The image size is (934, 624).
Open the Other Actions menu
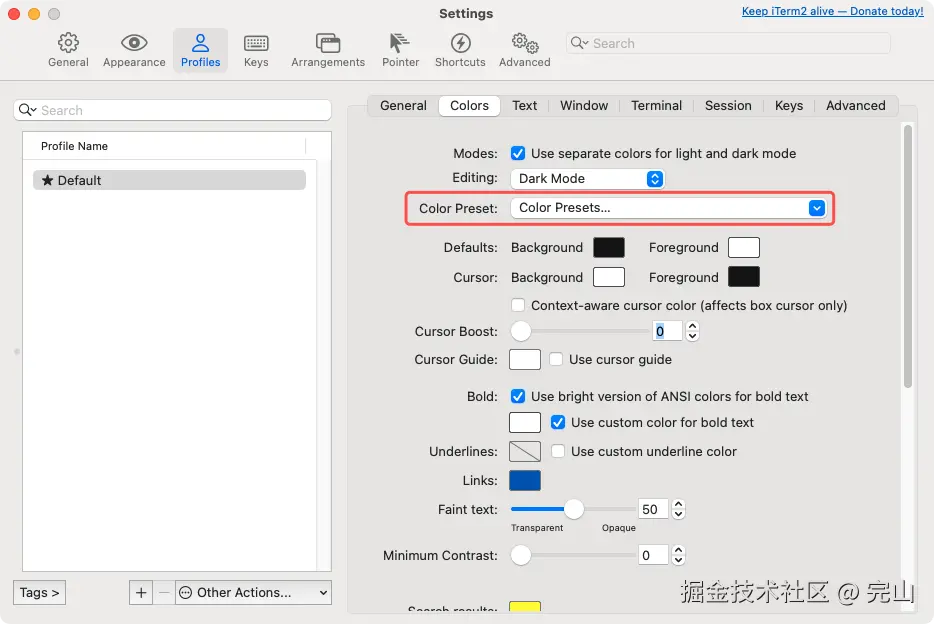click(x=253, y=592)
